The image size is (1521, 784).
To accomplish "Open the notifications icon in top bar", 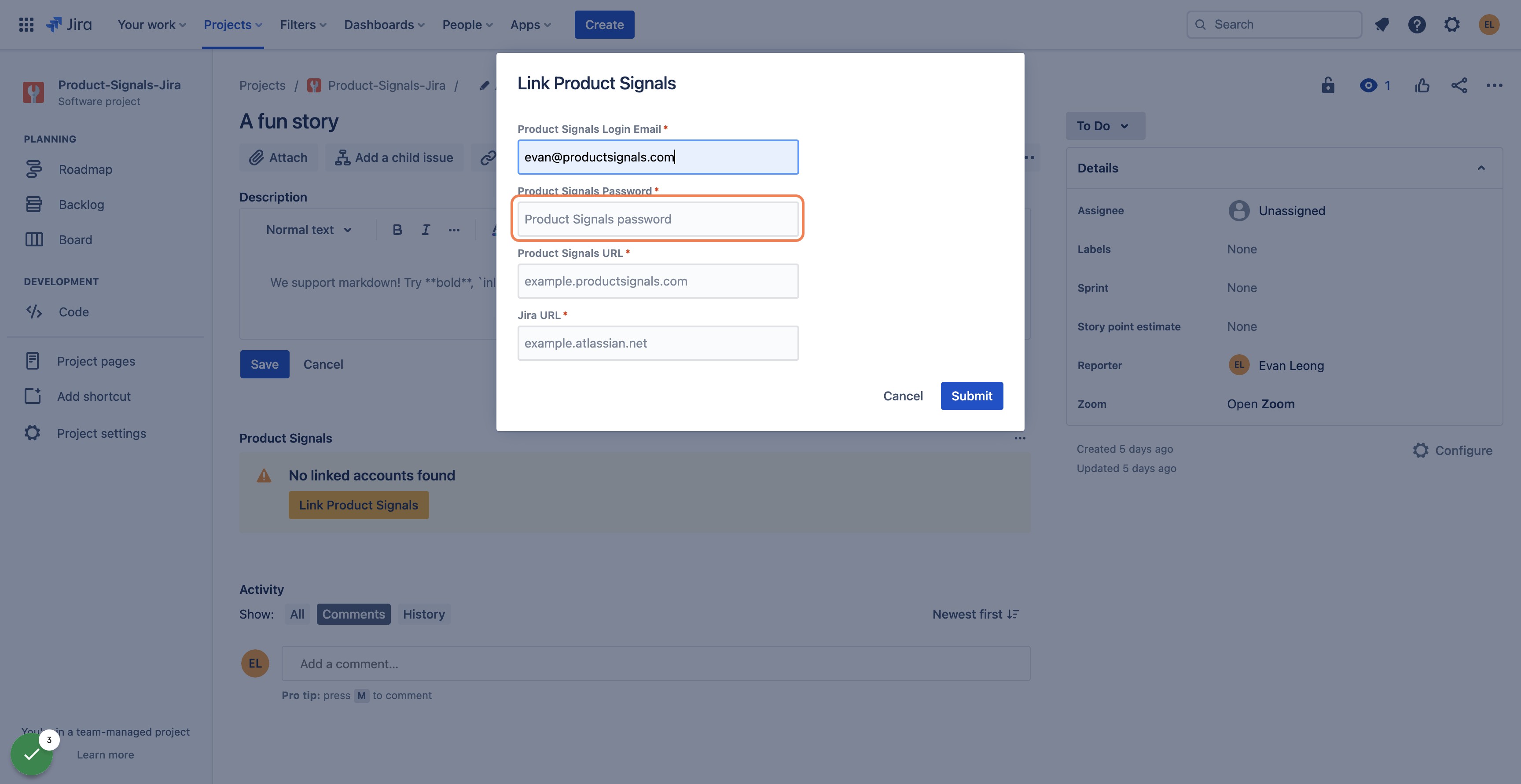I will click(1381, 25).
